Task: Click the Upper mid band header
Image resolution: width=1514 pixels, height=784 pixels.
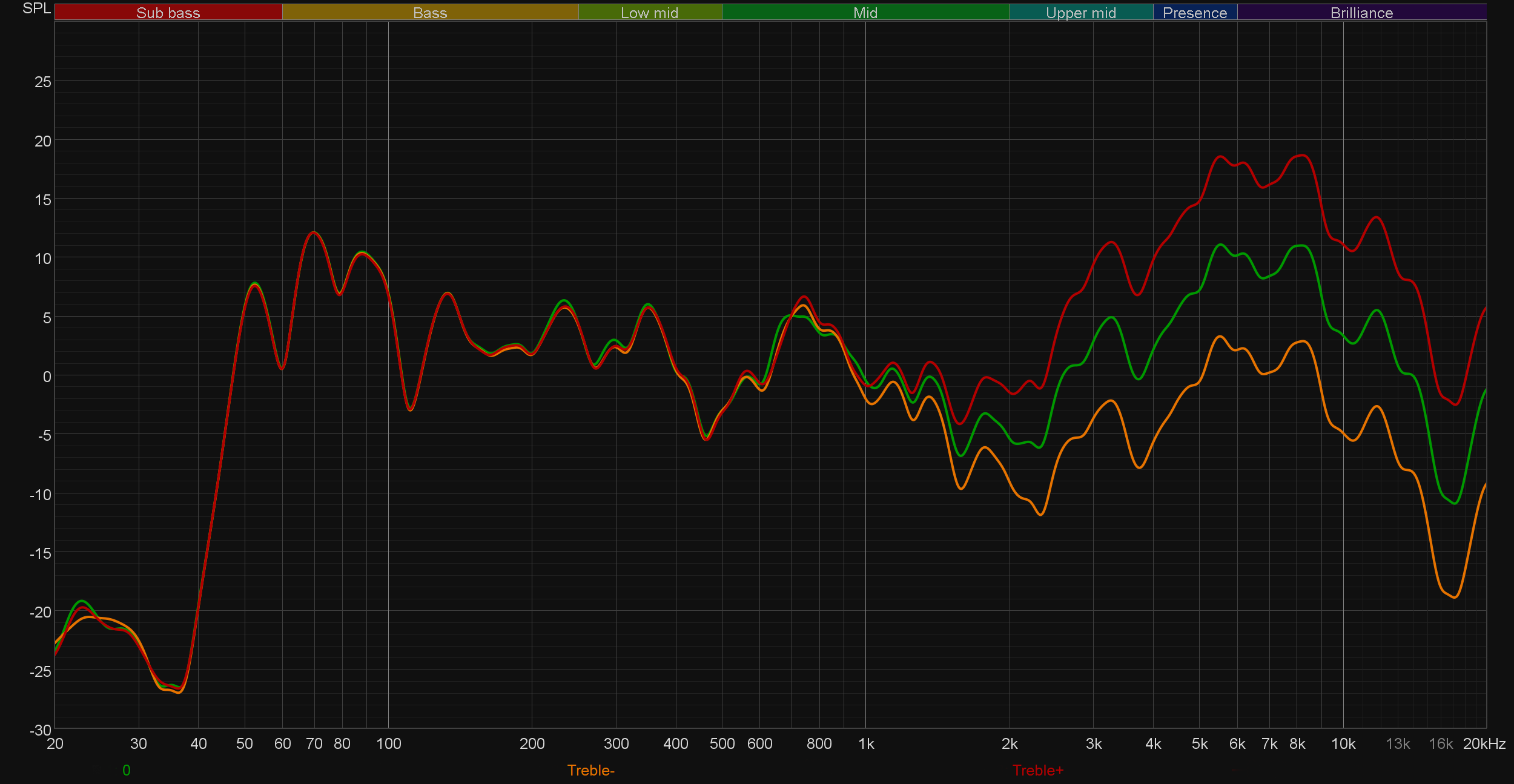Action: click(x=1080, y=13)
